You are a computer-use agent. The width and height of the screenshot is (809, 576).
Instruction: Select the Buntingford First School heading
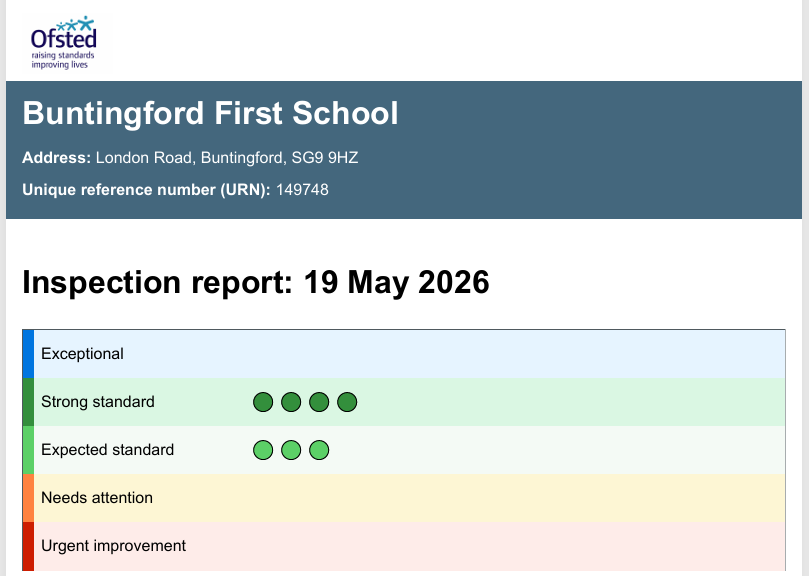(211, 113)
